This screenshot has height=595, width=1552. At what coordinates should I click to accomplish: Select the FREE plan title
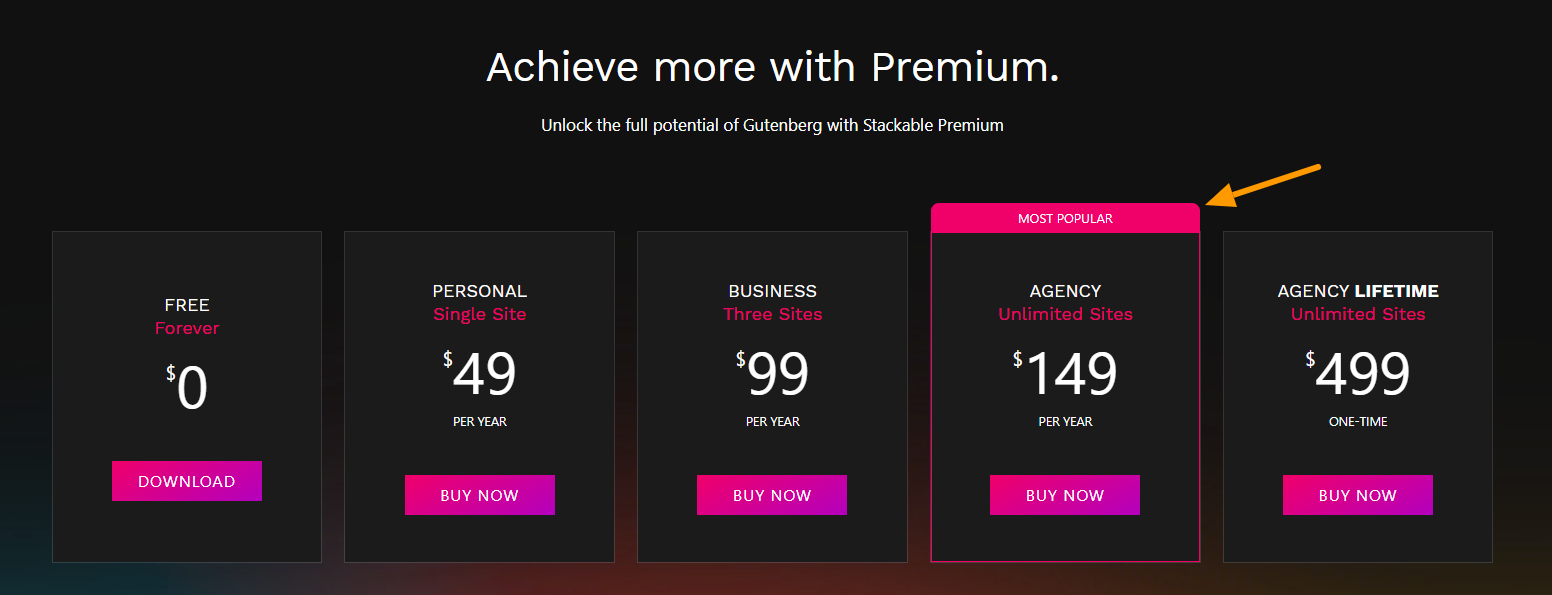(x=187, y=305)
